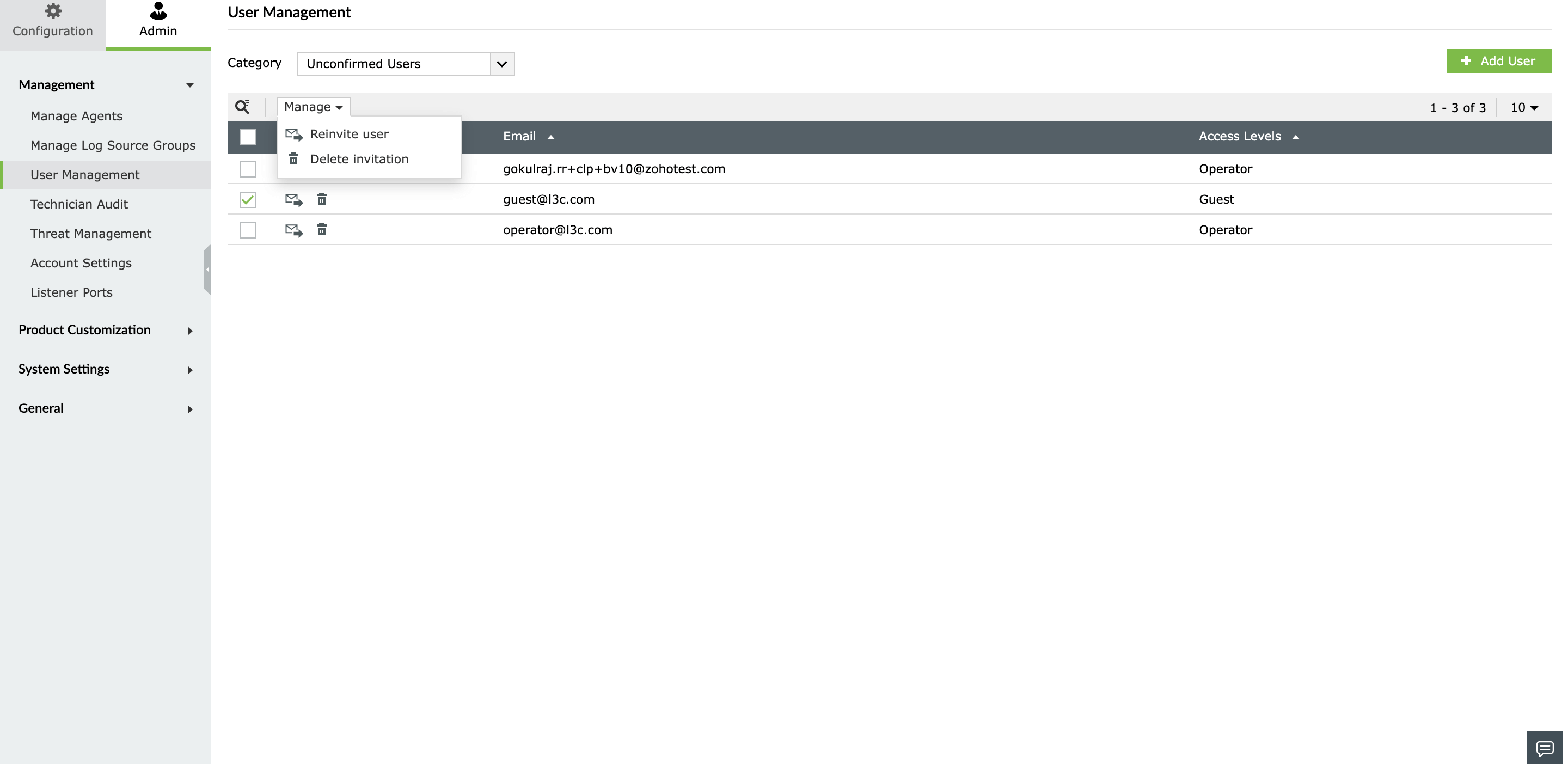
Task: Click reinvite icon for guest@l3c.com row
Action: (x=294, y=199)
